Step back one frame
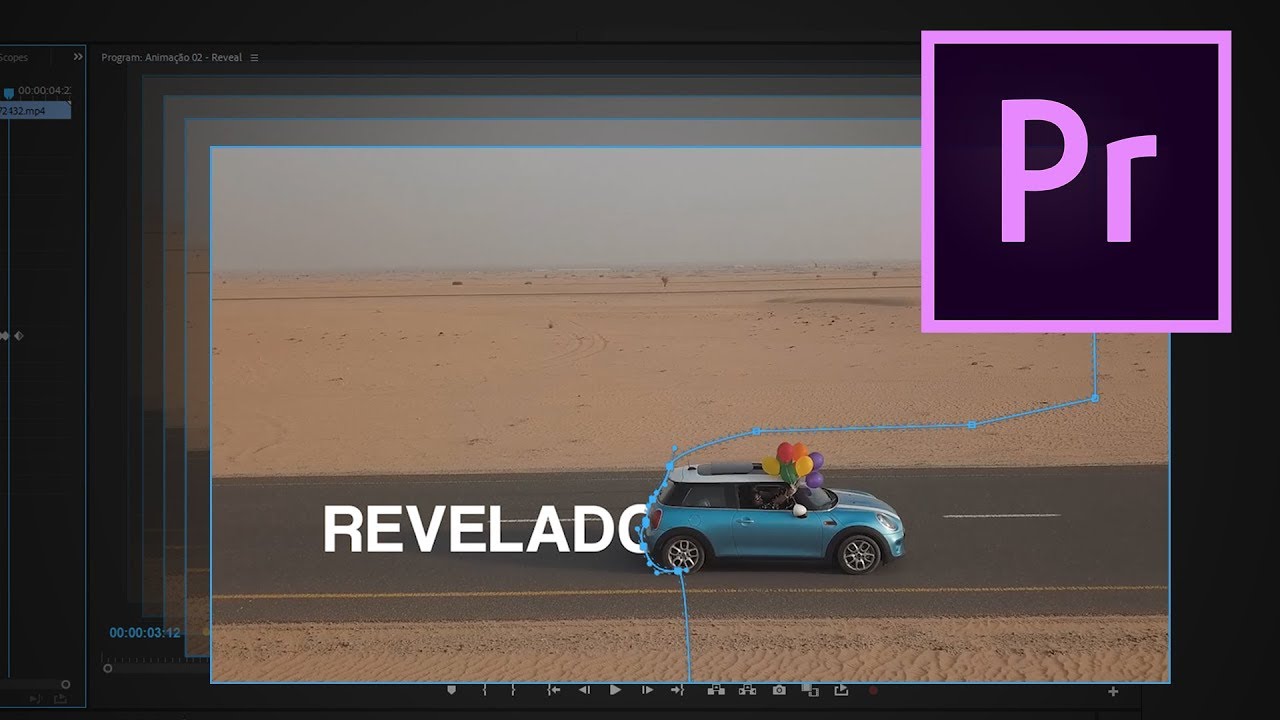This screenshot has width=1280, height=720. [x=584, y=690]
